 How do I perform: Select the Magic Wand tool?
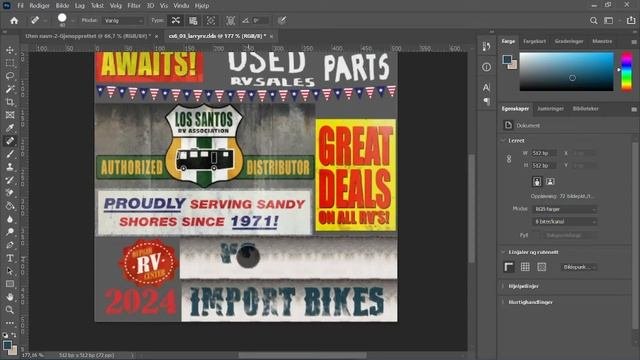10,89
